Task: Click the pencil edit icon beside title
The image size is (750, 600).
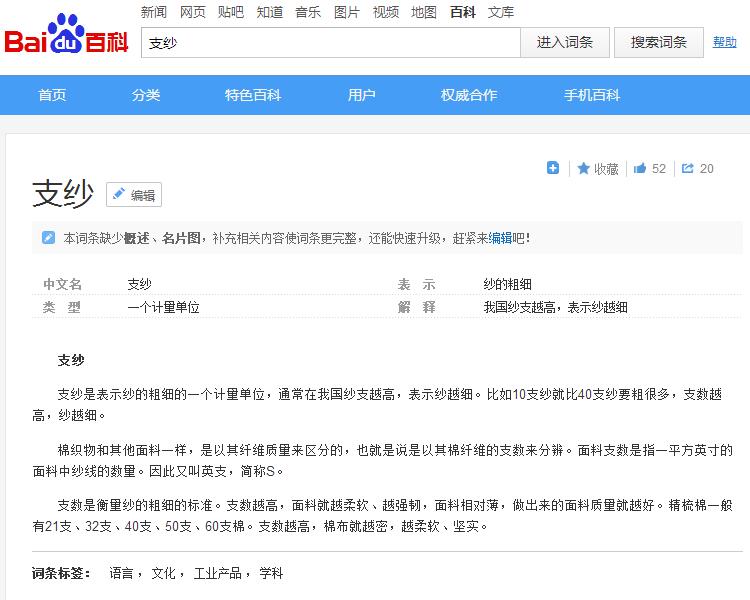Action: tap(119, 195)
